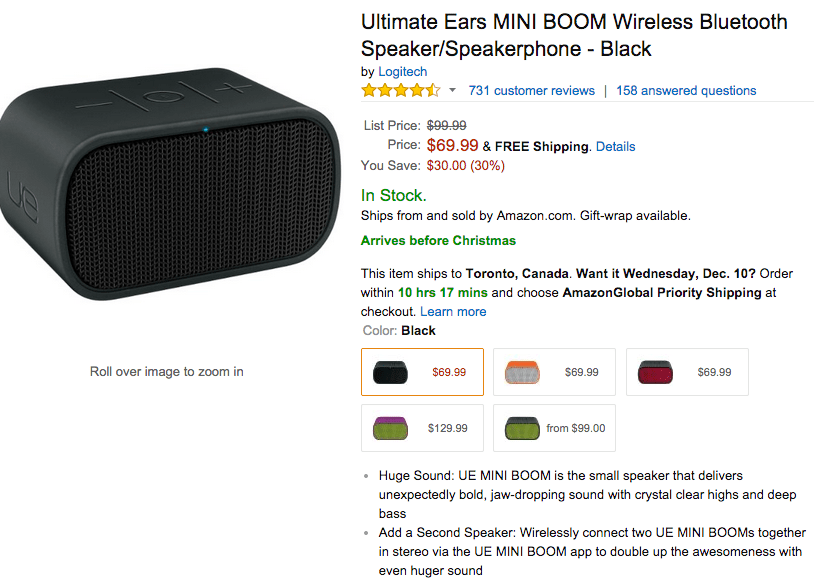
Task: Click the half-filled fifth star
Action: (434, 90)
